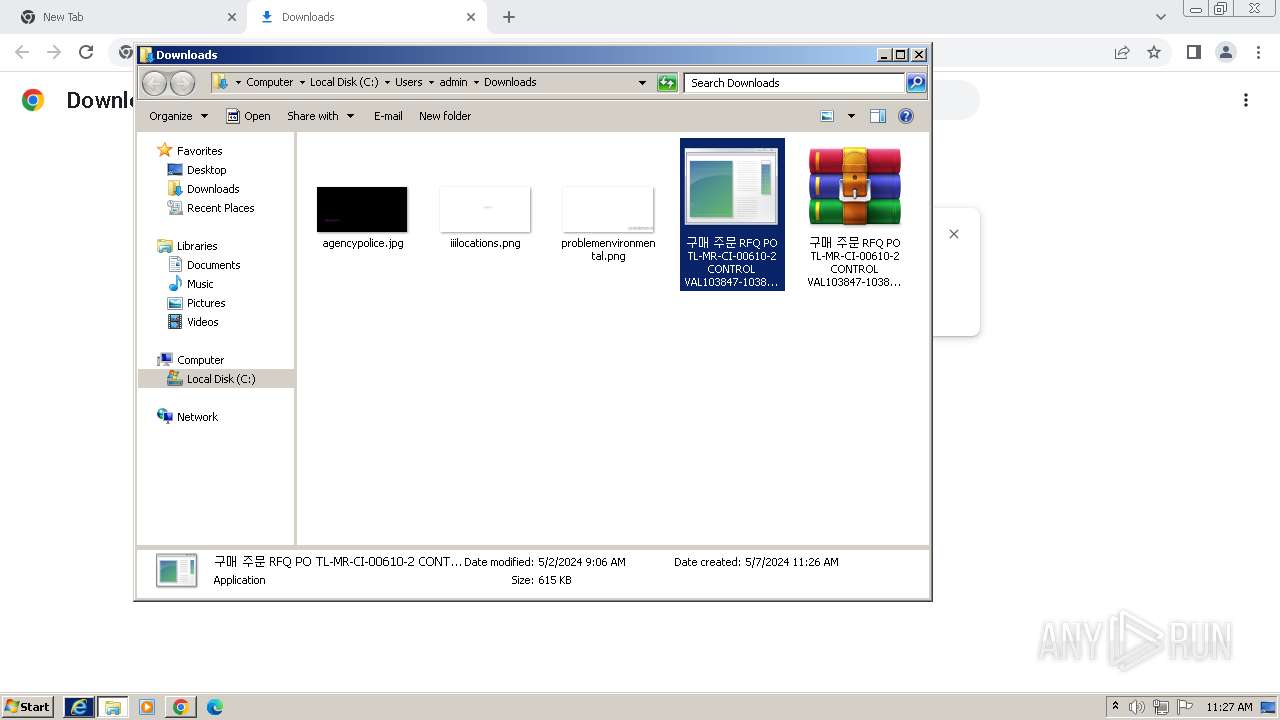This screenshot has height=720, width=1280.
Task: Open Windows Explorer taskbar icon
Action: click(x=113, y=707)
